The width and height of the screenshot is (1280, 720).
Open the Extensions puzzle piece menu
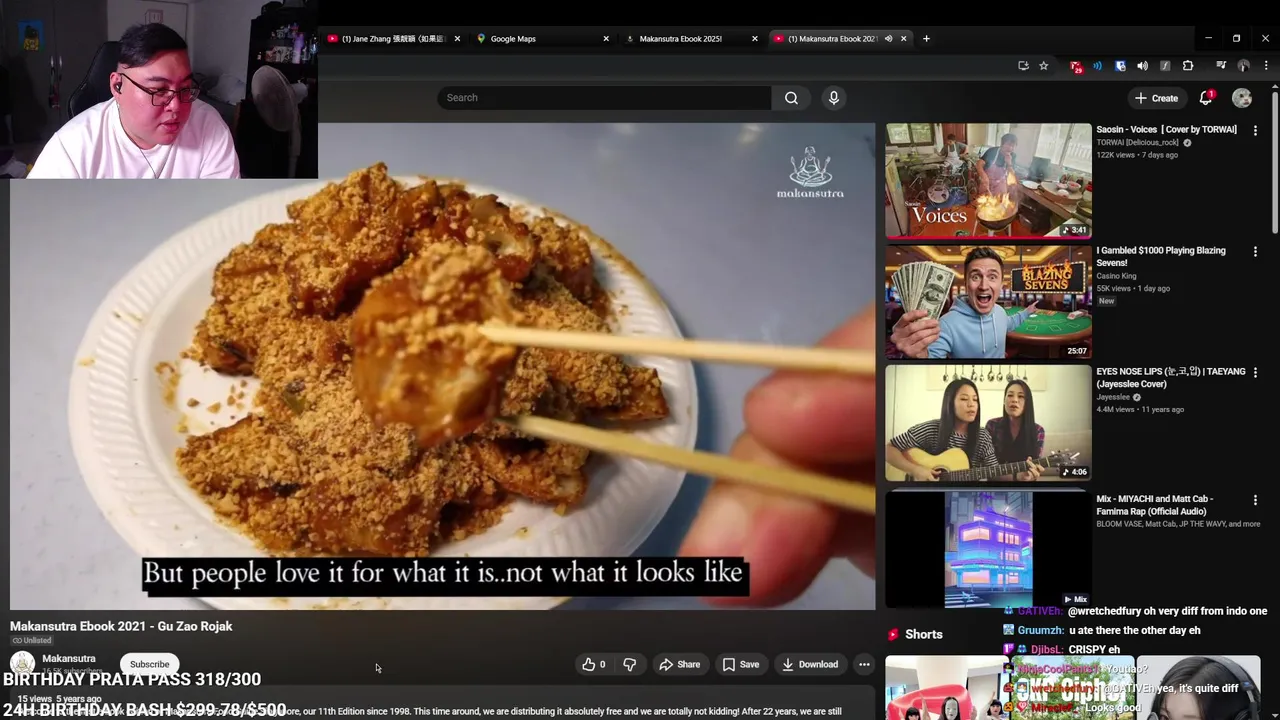[1188, 66]
